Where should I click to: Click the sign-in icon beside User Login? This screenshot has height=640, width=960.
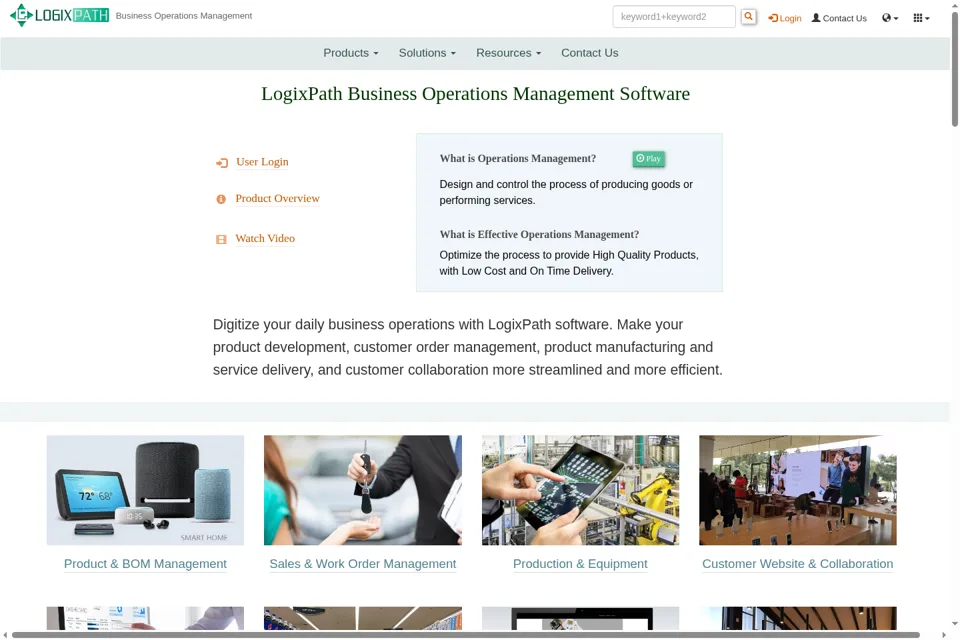tap(222, 162)
